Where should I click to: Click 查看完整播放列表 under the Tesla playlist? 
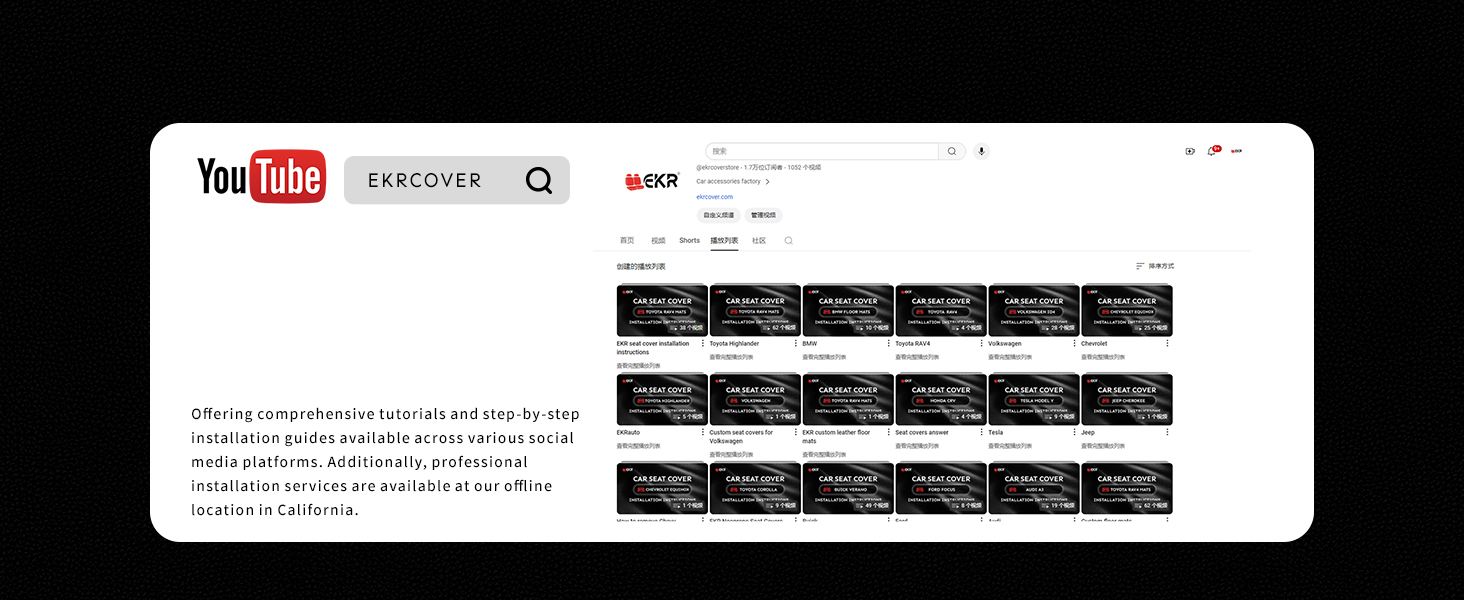(1010, 446)
